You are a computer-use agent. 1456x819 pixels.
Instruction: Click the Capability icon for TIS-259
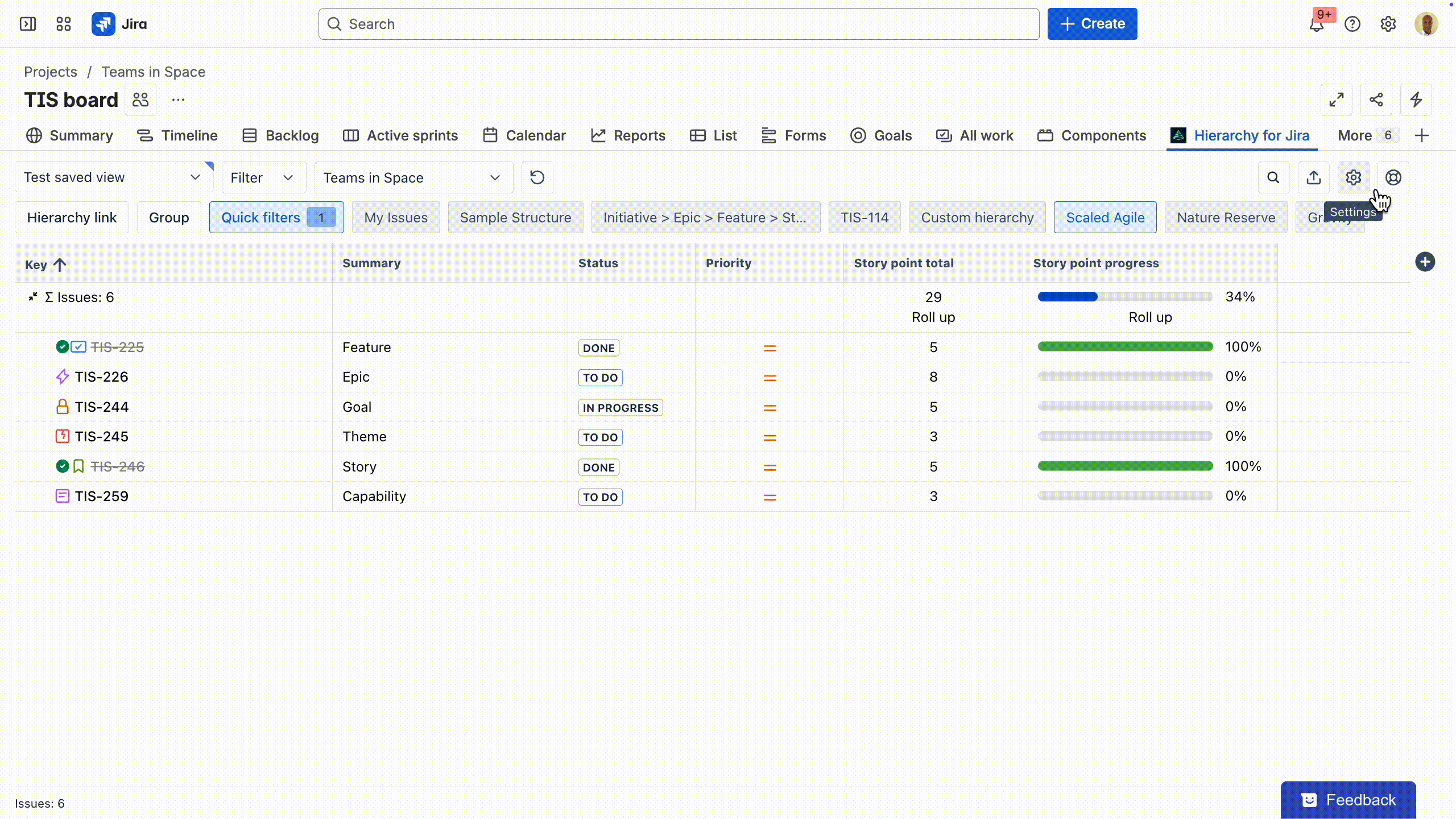click(63, 496)
